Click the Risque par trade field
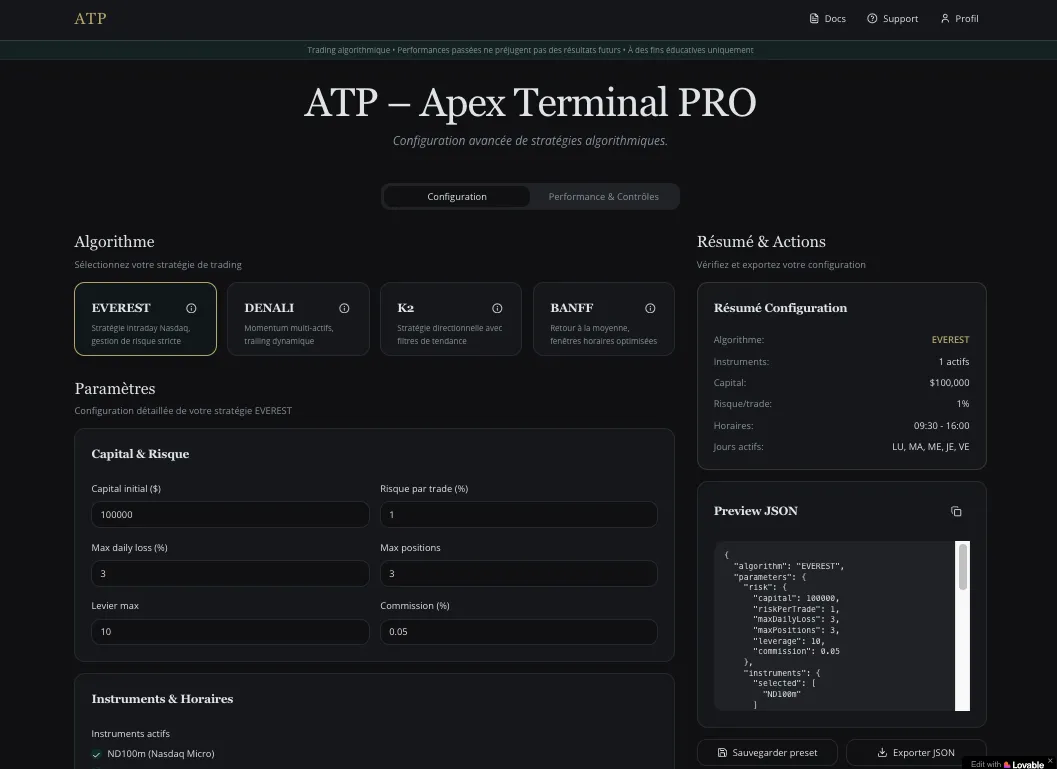Screen dimensions: 1057x769 coord(518,514)
